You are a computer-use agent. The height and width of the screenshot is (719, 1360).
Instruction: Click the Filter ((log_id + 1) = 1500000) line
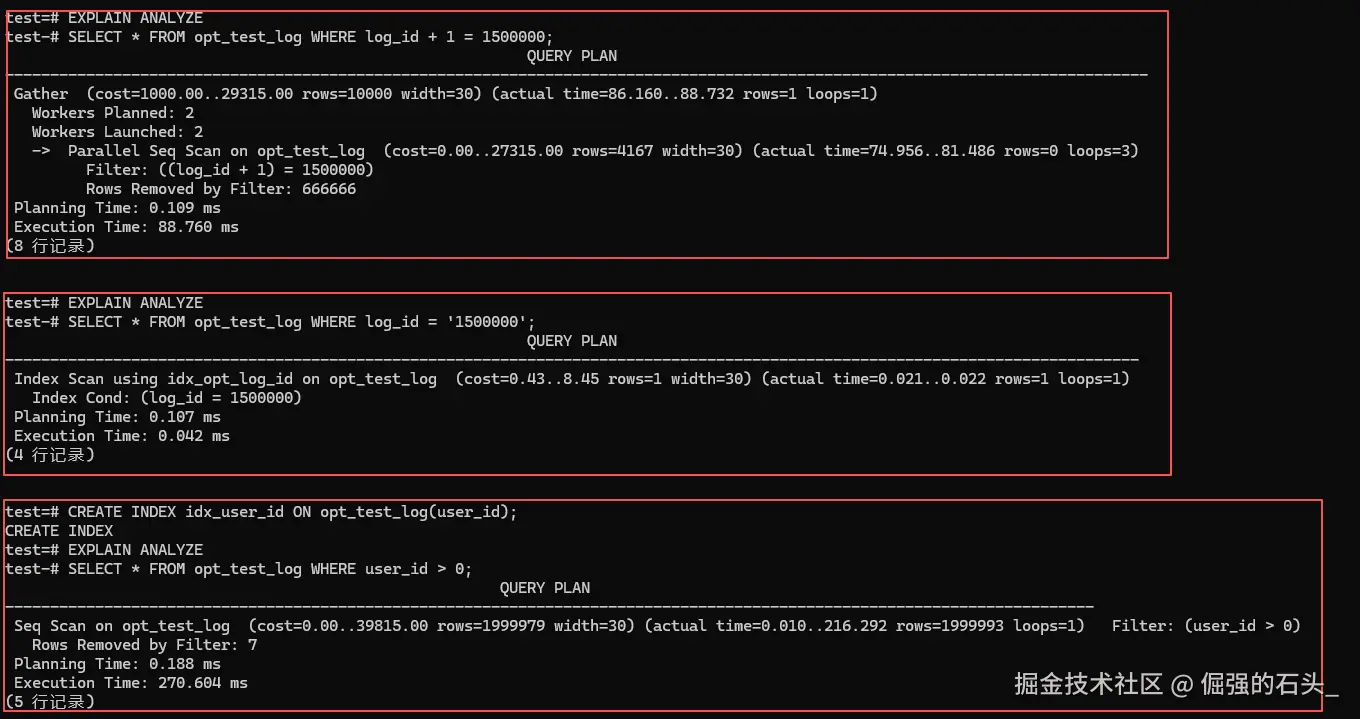[230, 170]
